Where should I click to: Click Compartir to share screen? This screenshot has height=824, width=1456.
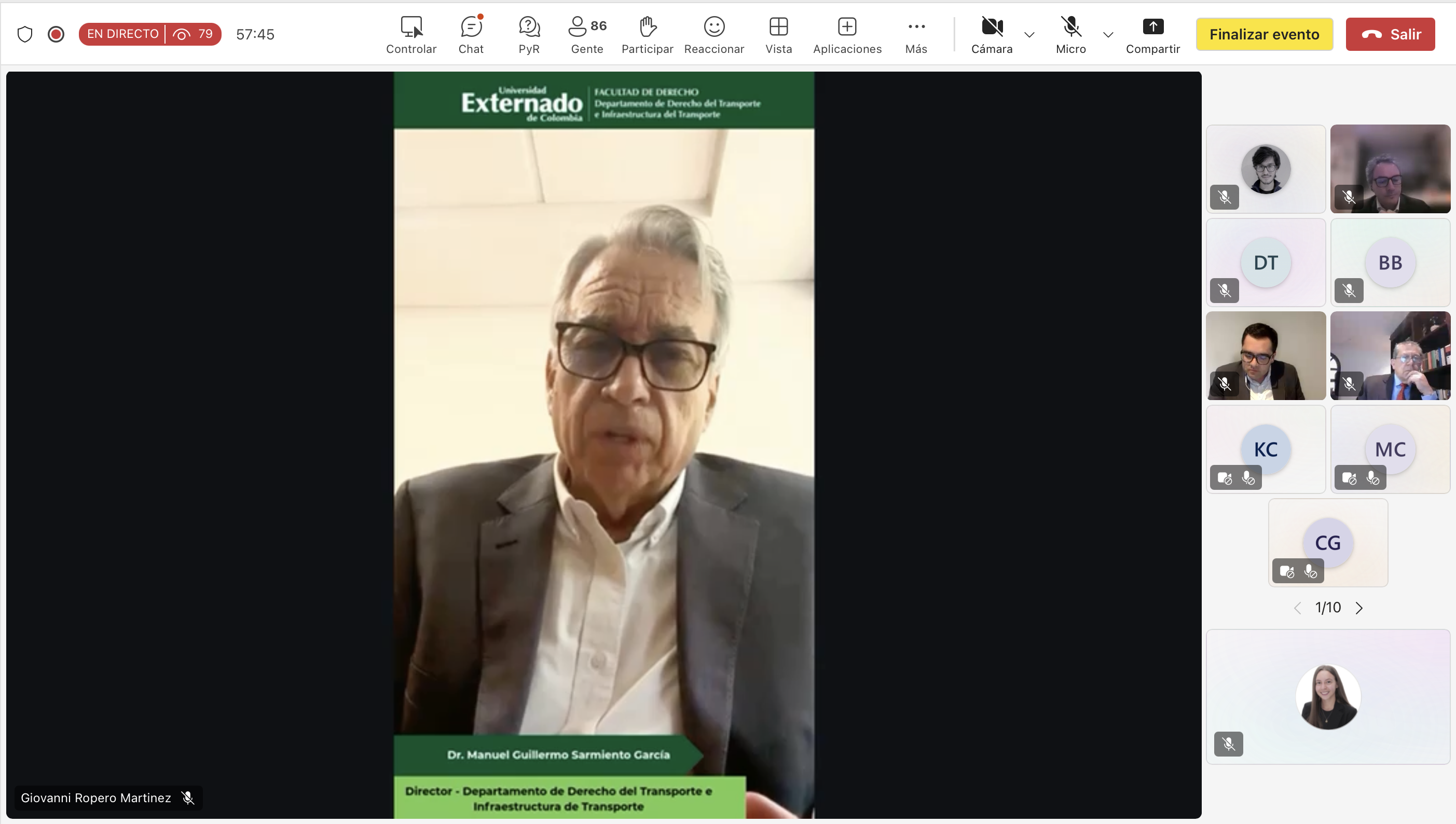pyautogui.click(x=1152, y=34)
